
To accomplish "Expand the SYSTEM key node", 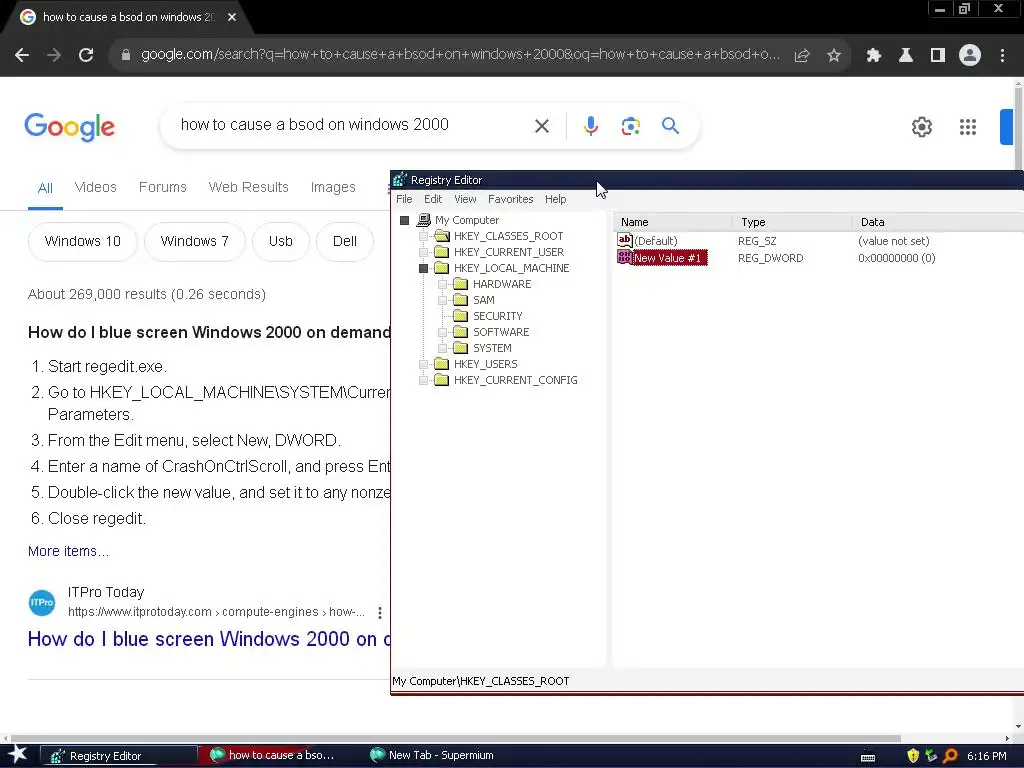I will [442, 348].
